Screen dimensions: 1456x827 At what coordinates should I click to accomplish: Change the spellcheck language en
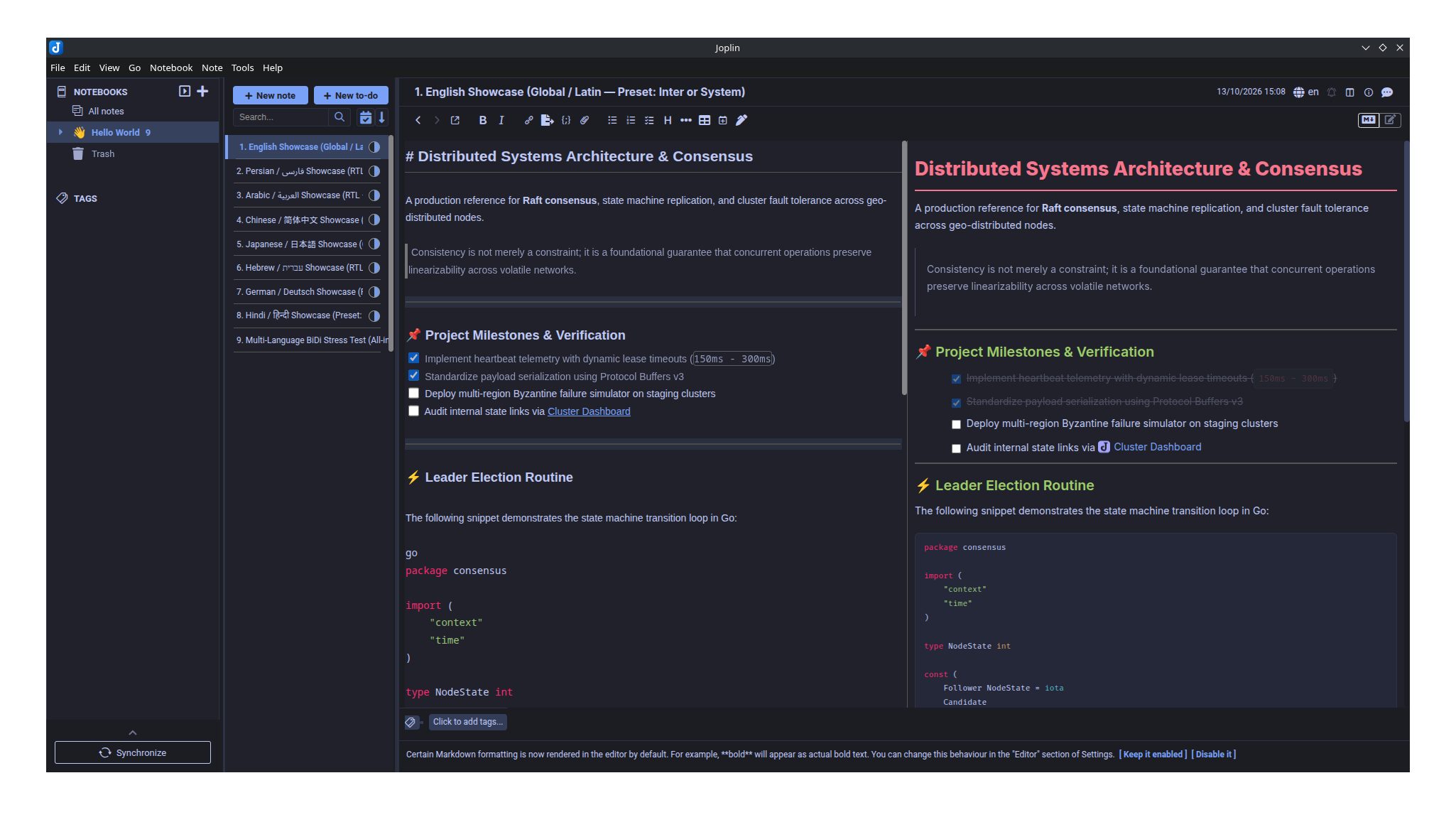point(1306,92)
